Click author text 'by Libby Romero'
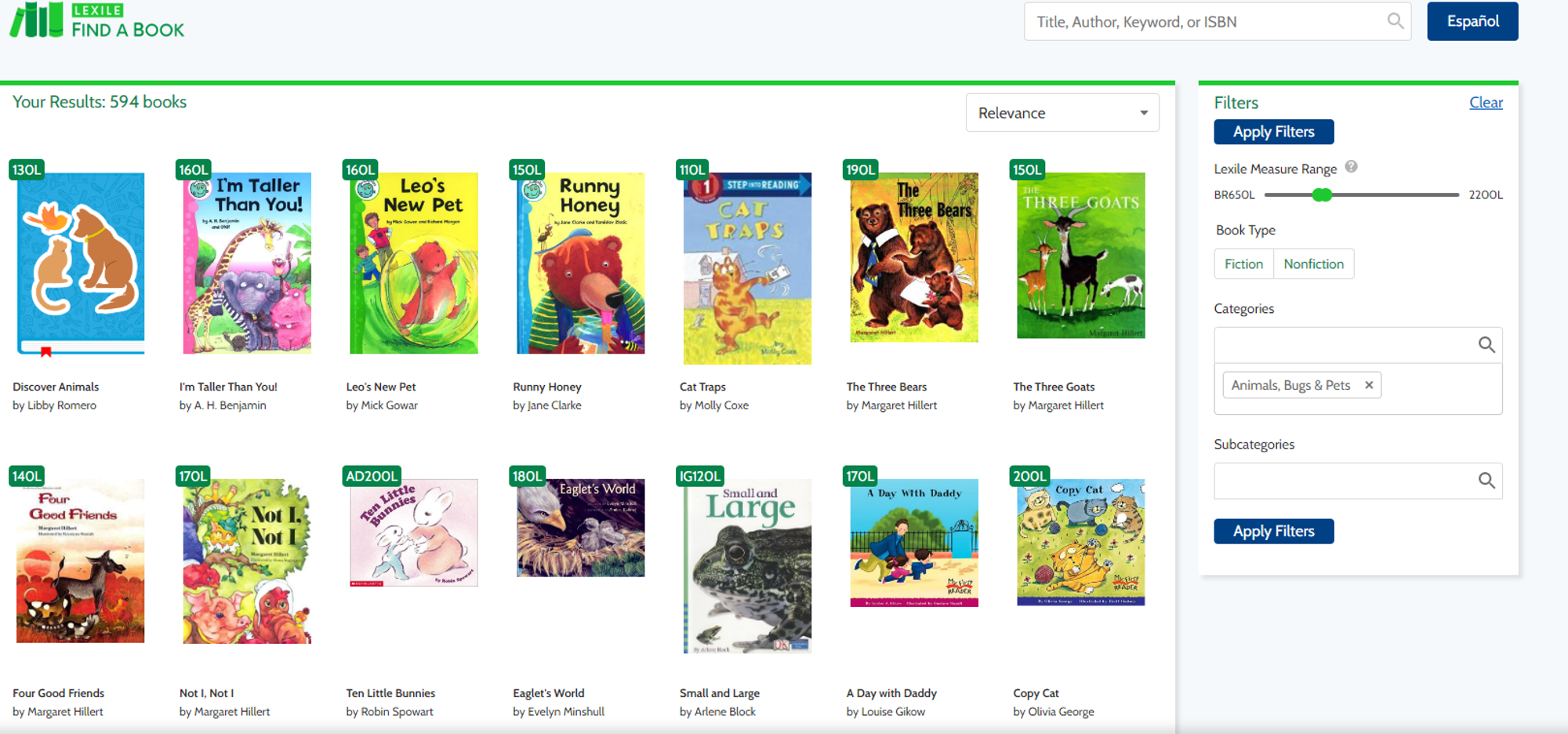 [x=54, y=405]
